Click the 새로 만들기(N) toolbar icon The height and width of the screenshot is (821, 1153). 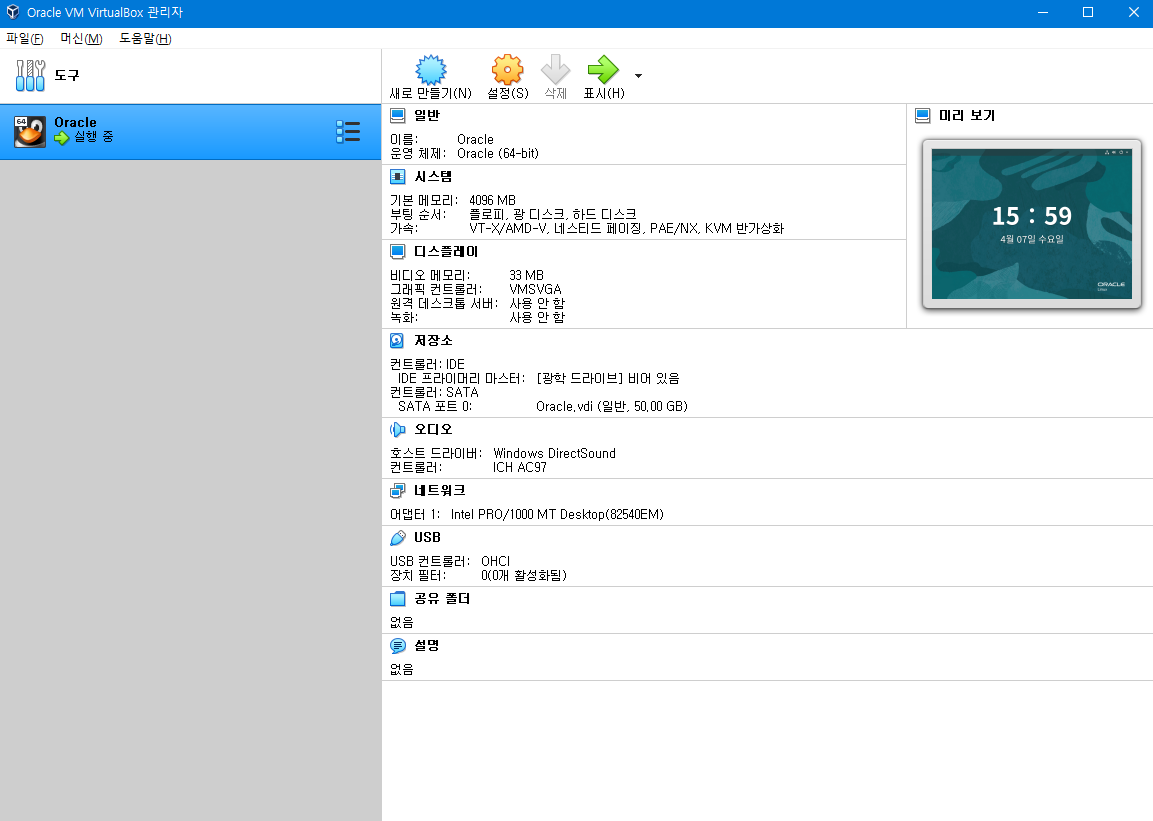(x=431, y=70)
